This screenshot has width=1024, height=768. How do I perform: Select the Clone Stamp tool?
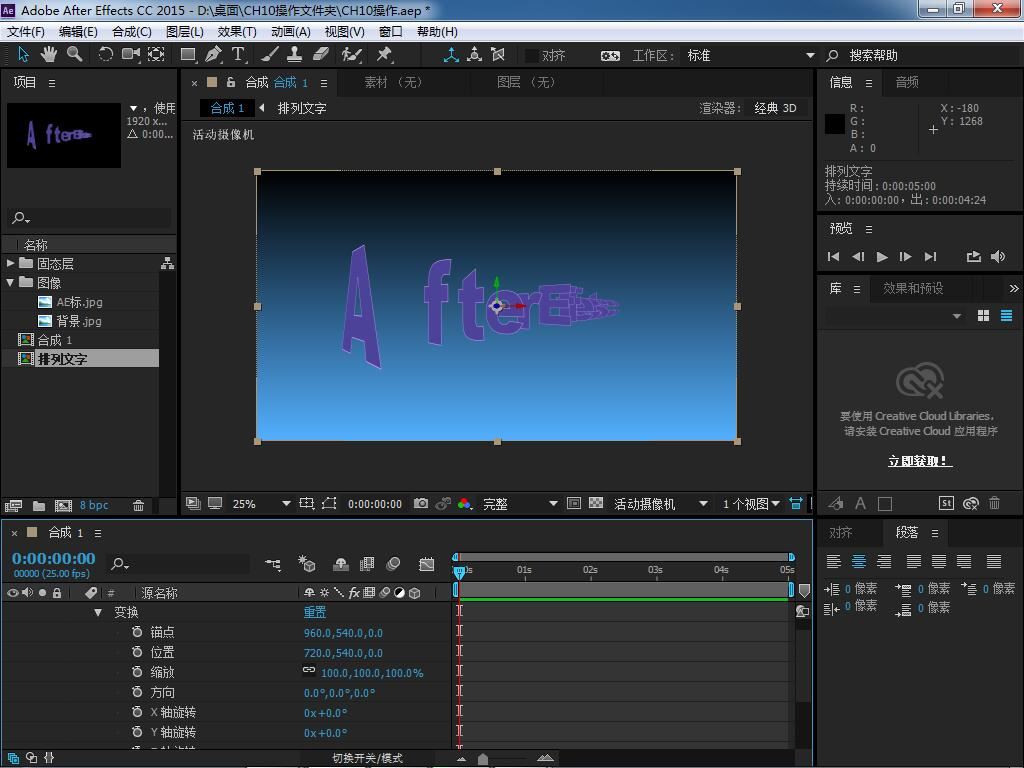295,55
